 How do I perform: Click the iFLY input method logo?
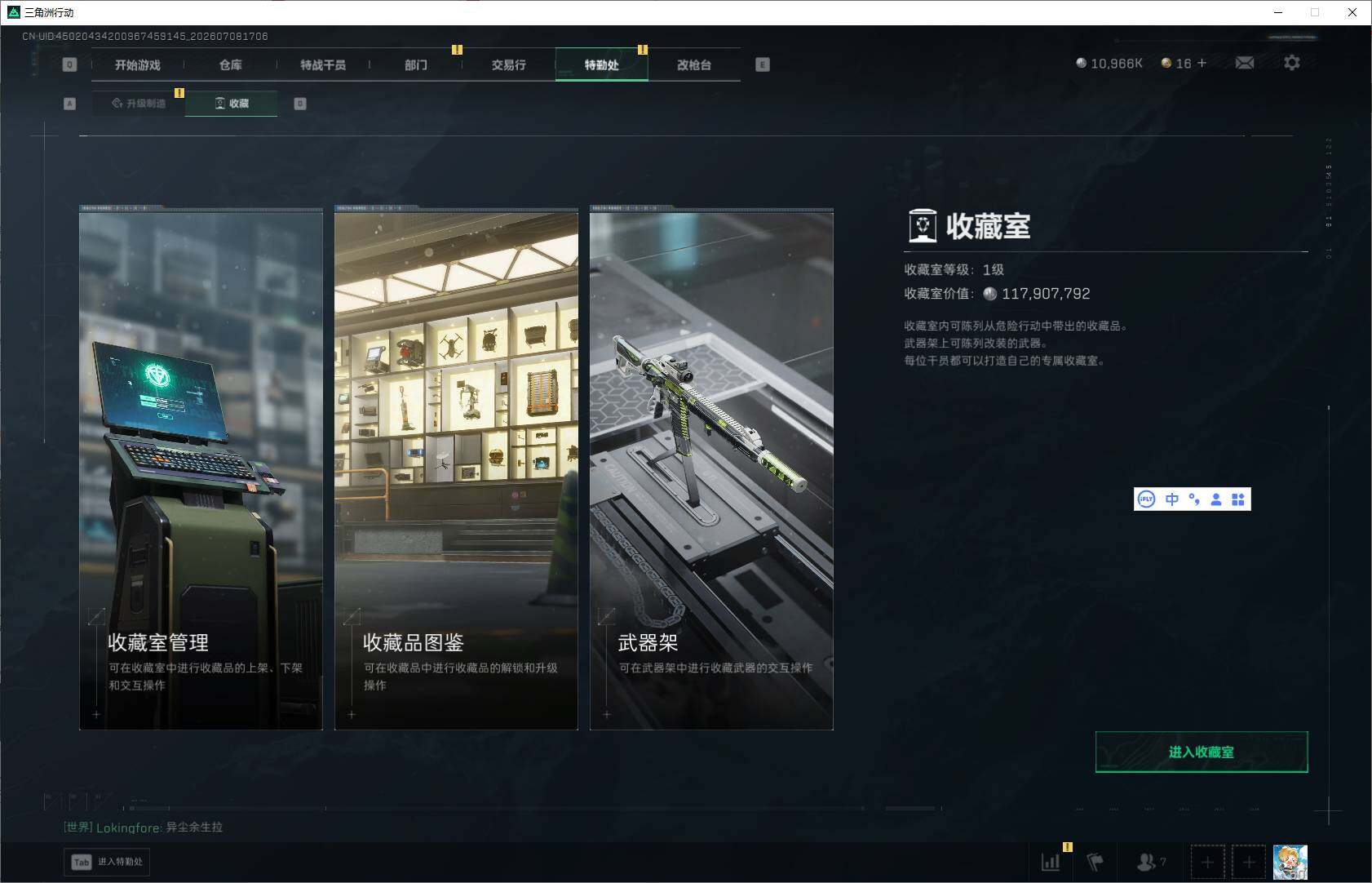(x=1146, y=499)
